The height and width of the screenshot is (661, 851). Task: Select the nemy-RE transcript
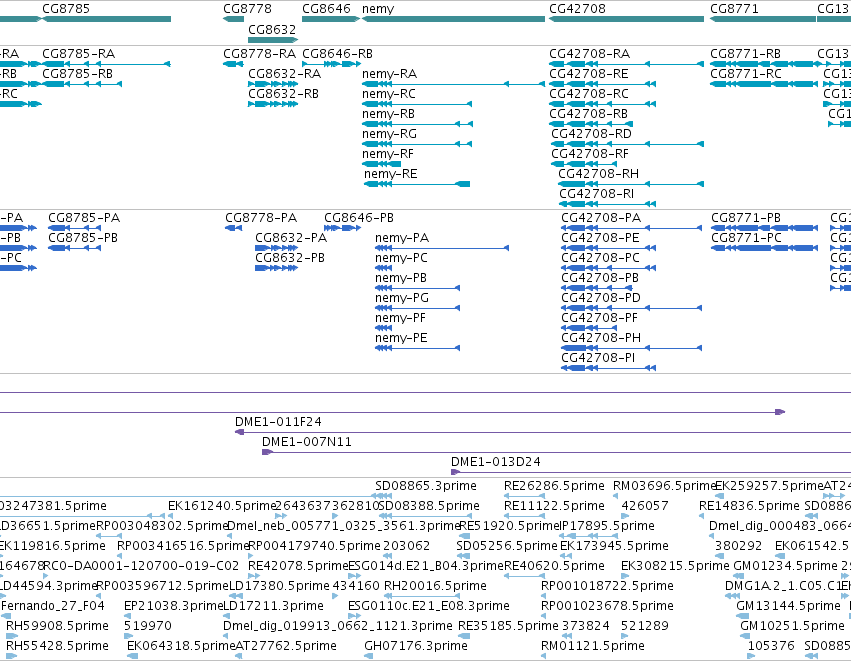pos(417,184)
